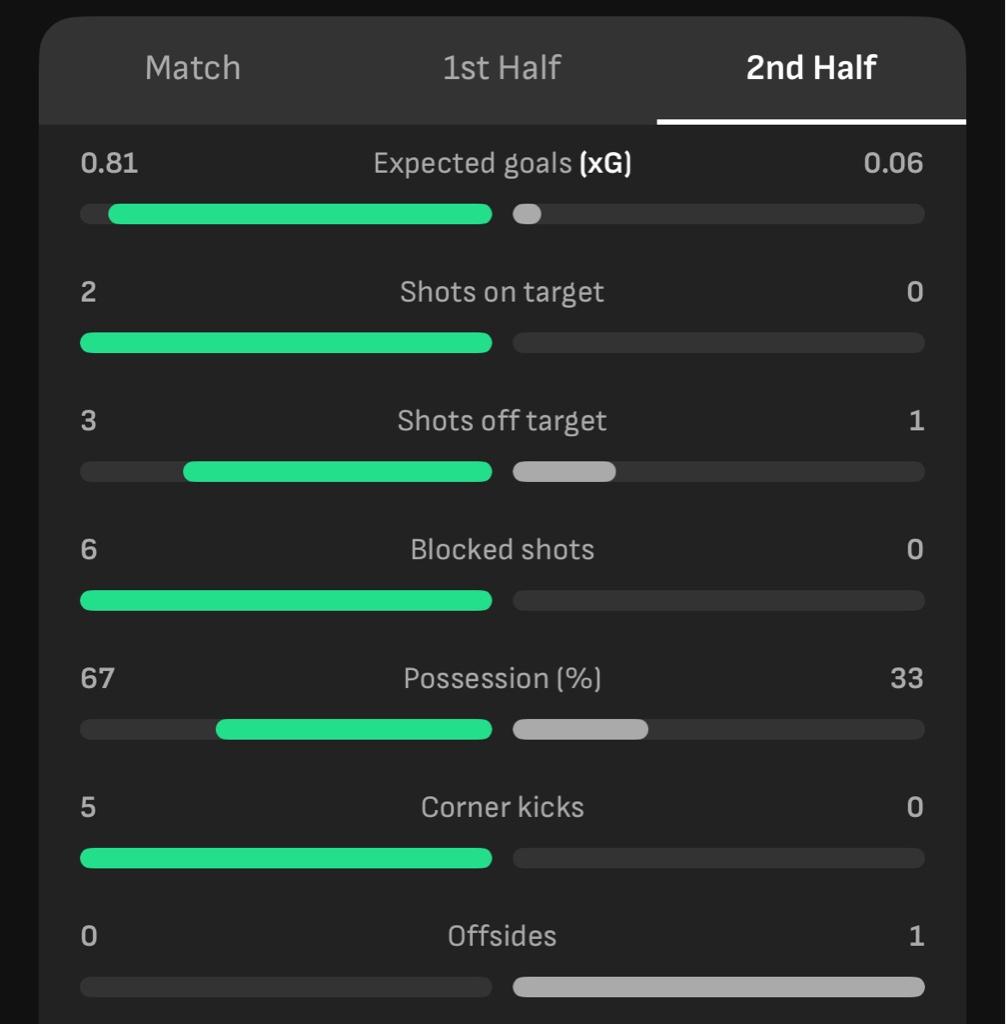Click the green Blocked shots bar
The height and width of the screenshot is (1024, 1006).
point(286,600)
